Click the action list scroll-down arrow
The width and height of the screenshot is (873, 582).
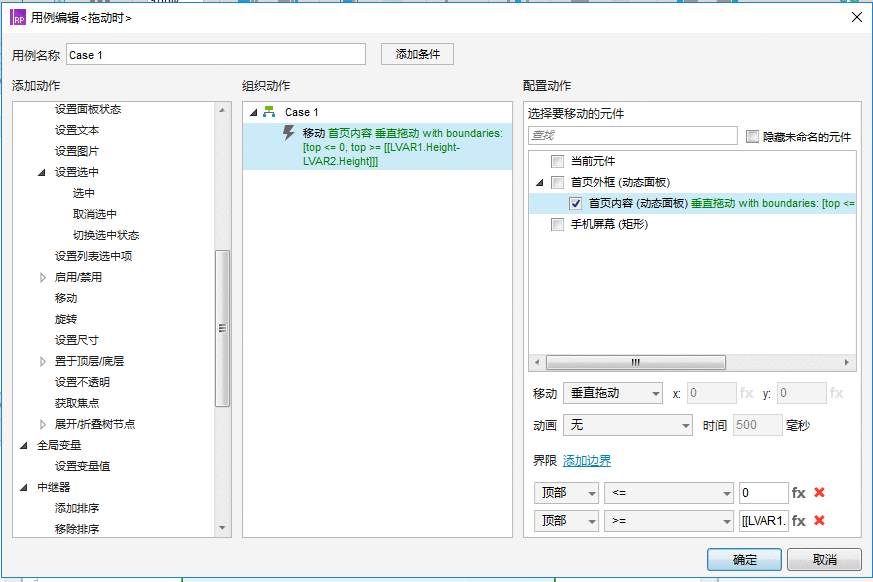pos(222,528)
